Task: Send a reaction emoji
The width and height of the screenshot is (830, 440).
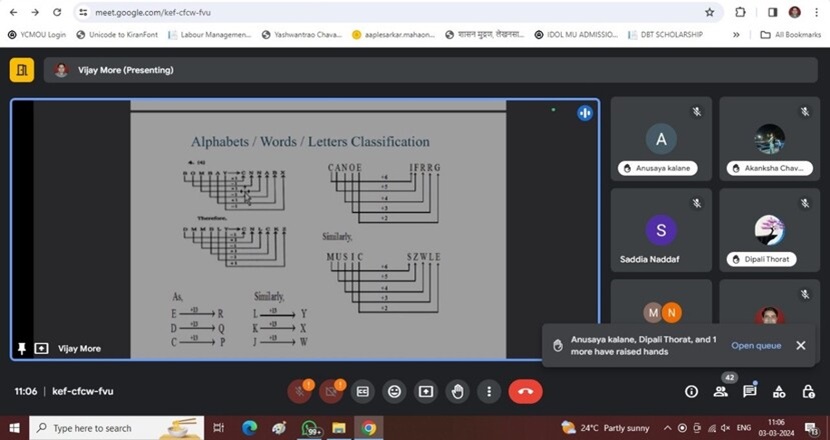Action: point(394,391)
